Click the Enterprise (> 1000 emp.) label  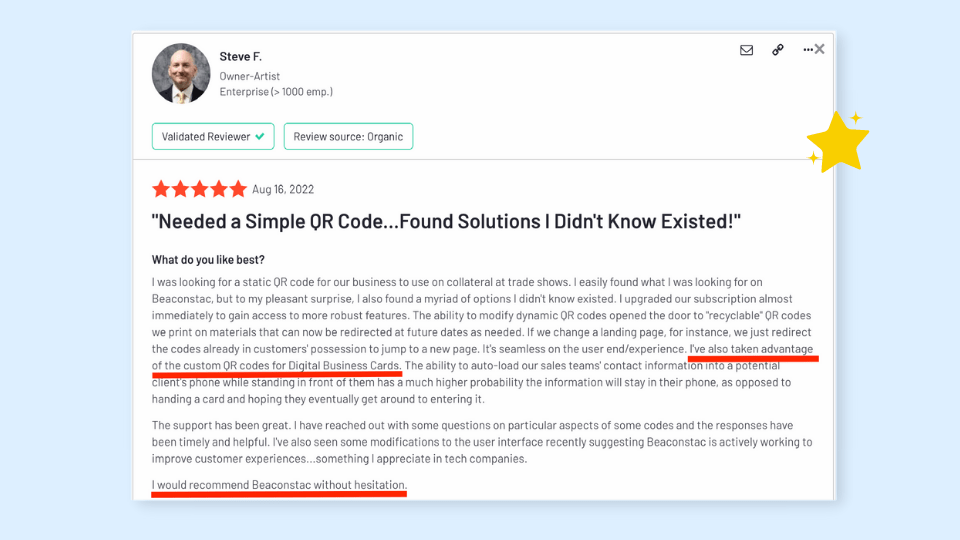(276, 92)
